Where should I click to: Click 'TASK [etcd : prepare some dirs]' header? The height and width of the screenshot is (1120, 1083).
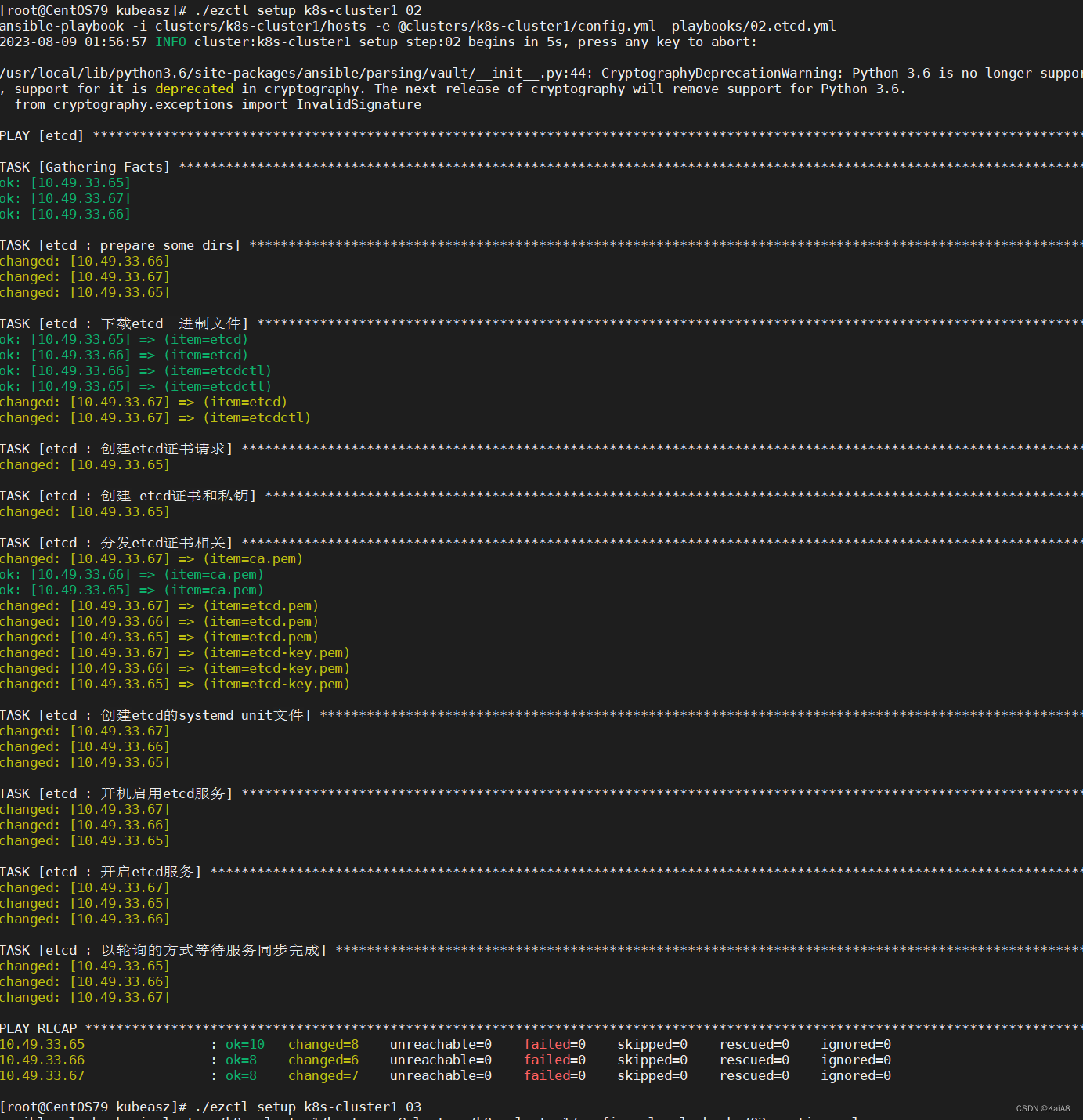pyautogui.click(x=120, y=245)
